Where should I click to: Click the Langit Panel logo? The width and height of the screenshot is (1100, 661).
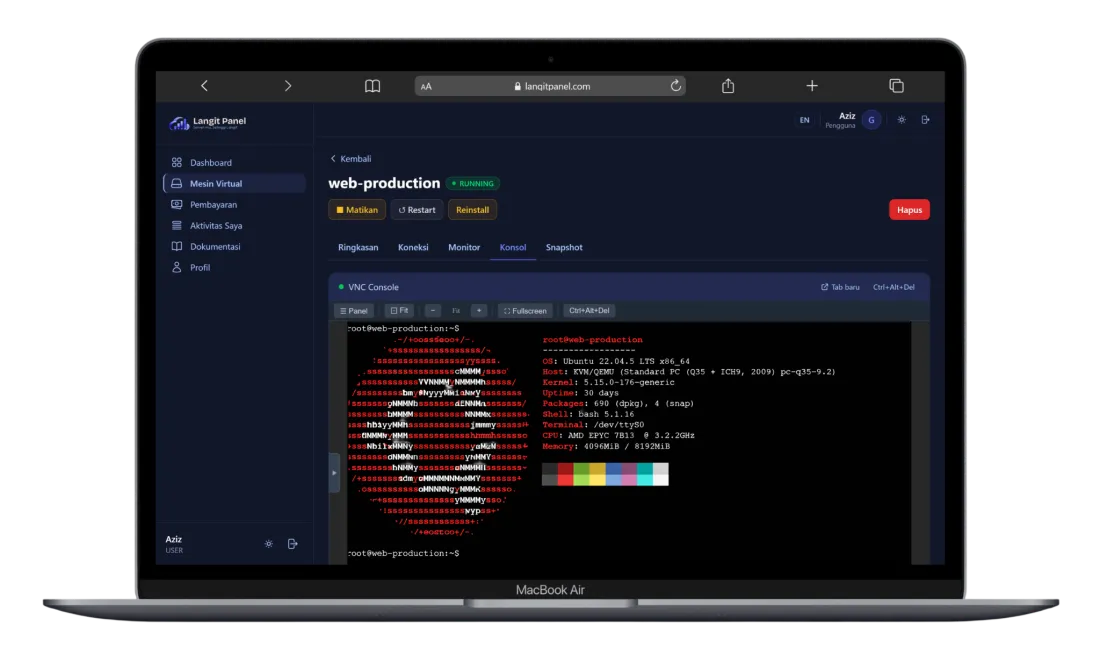tap(208, 123)
